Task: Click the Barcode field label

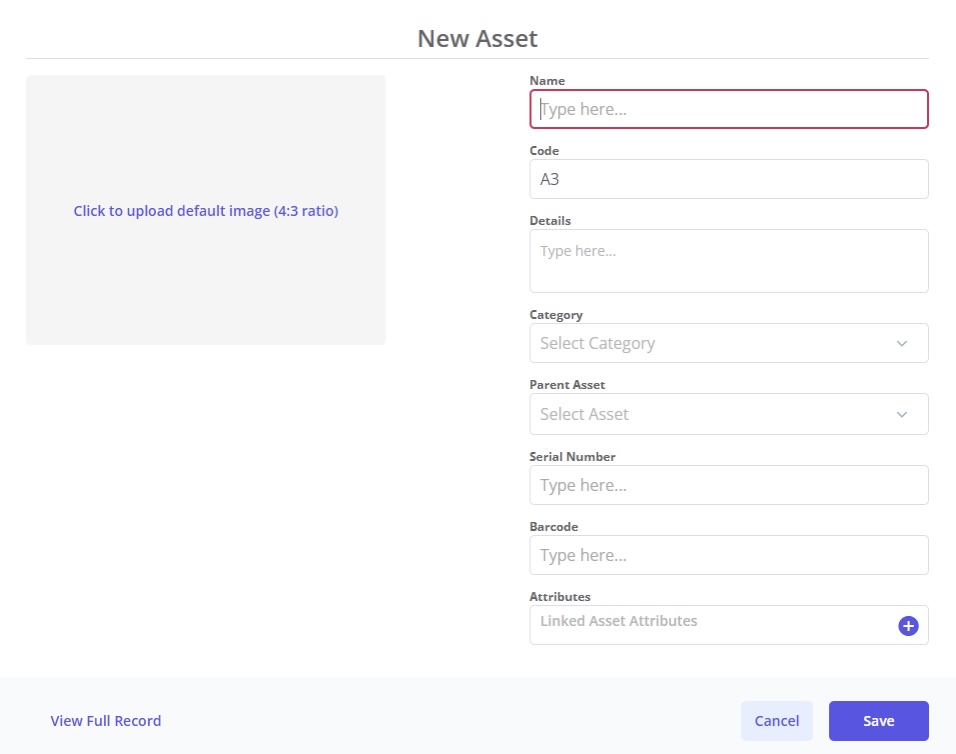Action: click(x=554, y=527)
